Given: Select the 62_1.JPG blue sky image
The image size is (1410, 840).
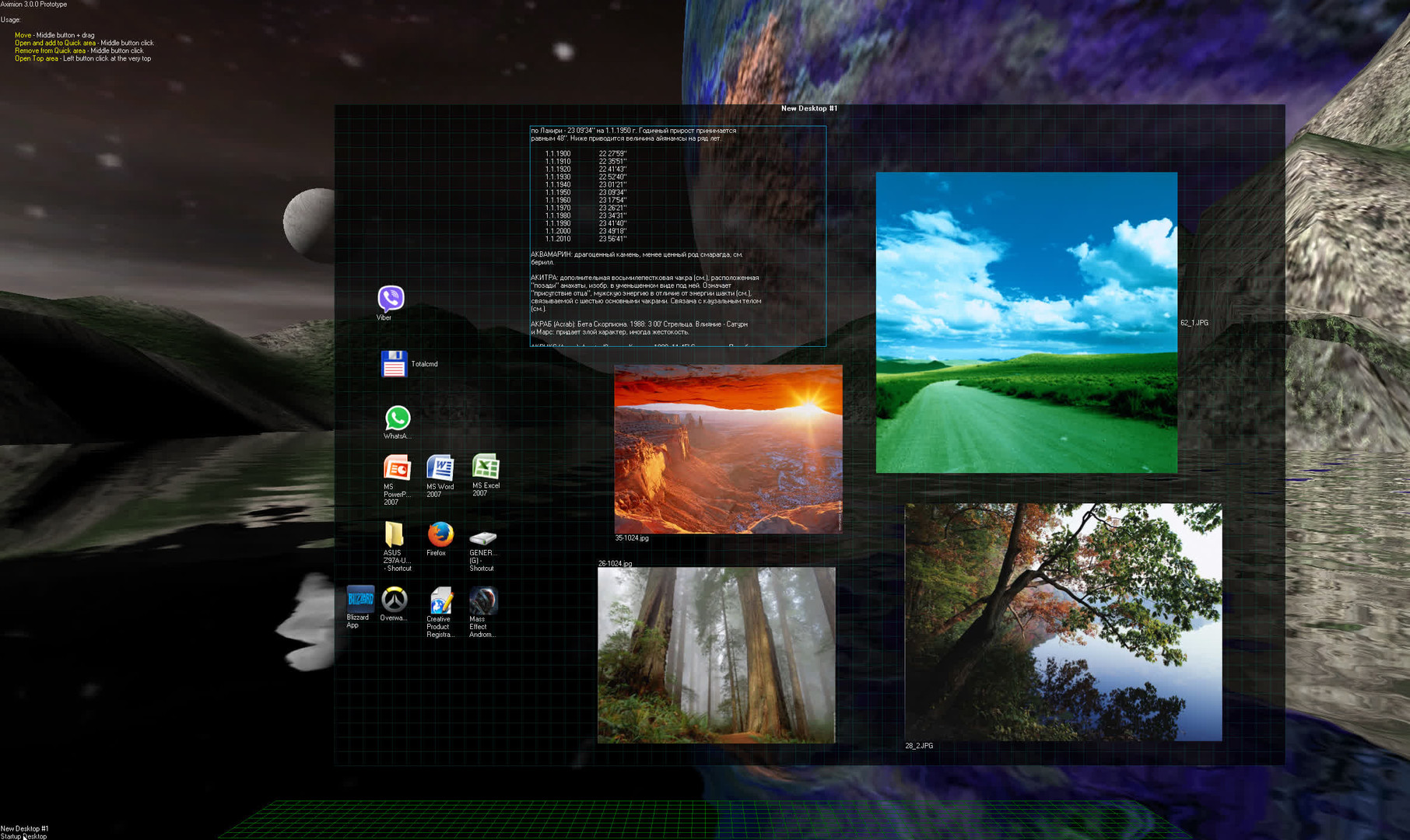Looking at the screenshot, I should click(1026, 323).
